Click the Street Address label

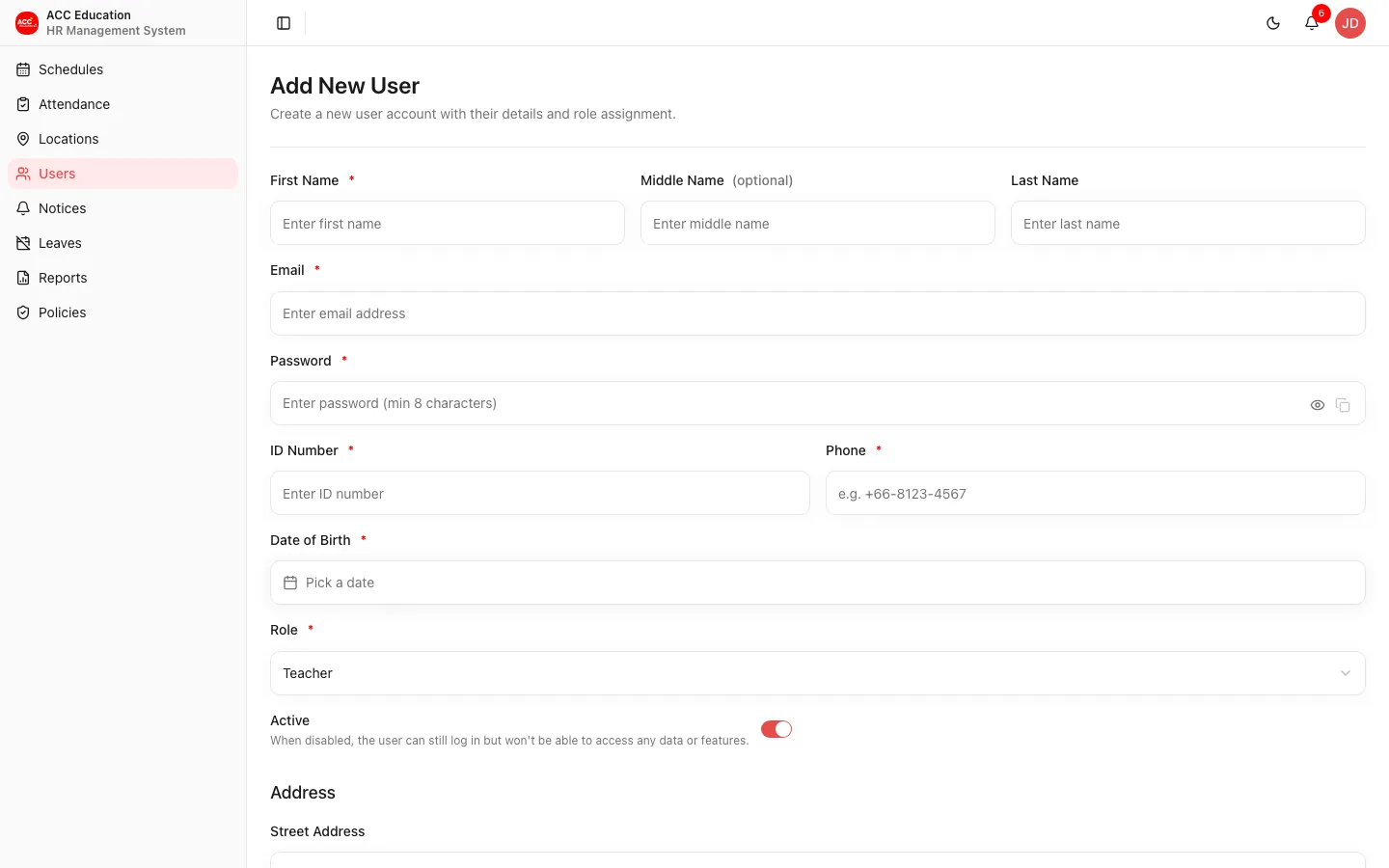point(317,831)
